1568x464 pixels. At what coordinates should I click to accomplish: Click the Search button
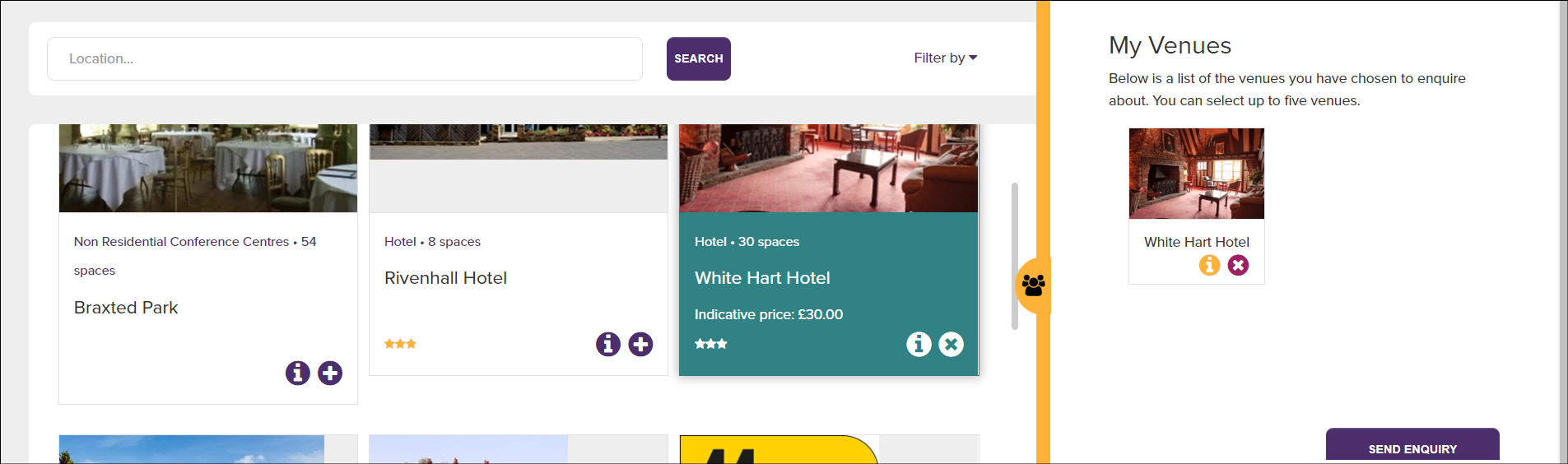point(699,58)
